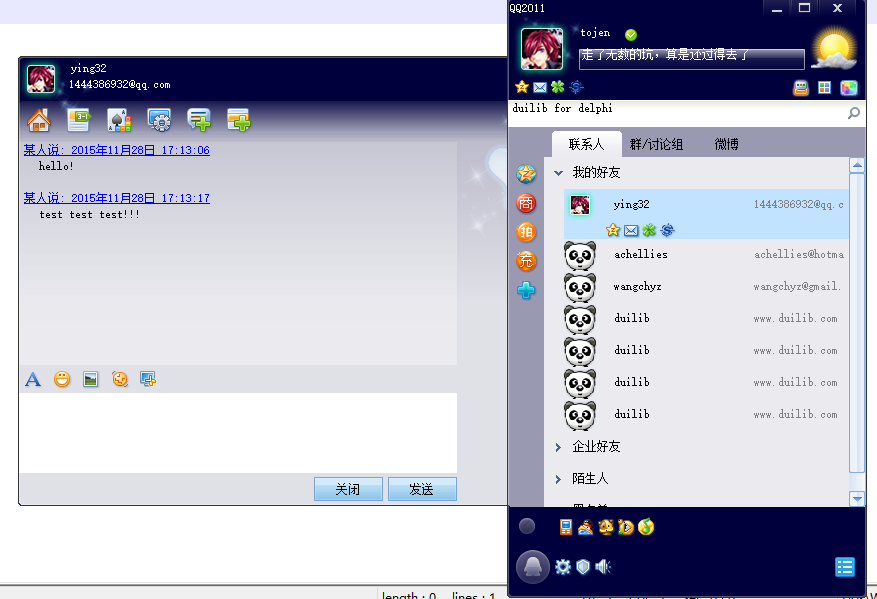The image size is (877, 599).
Task: Click the orange 充 recharge sidebar icon
Action: click(526, 261)
